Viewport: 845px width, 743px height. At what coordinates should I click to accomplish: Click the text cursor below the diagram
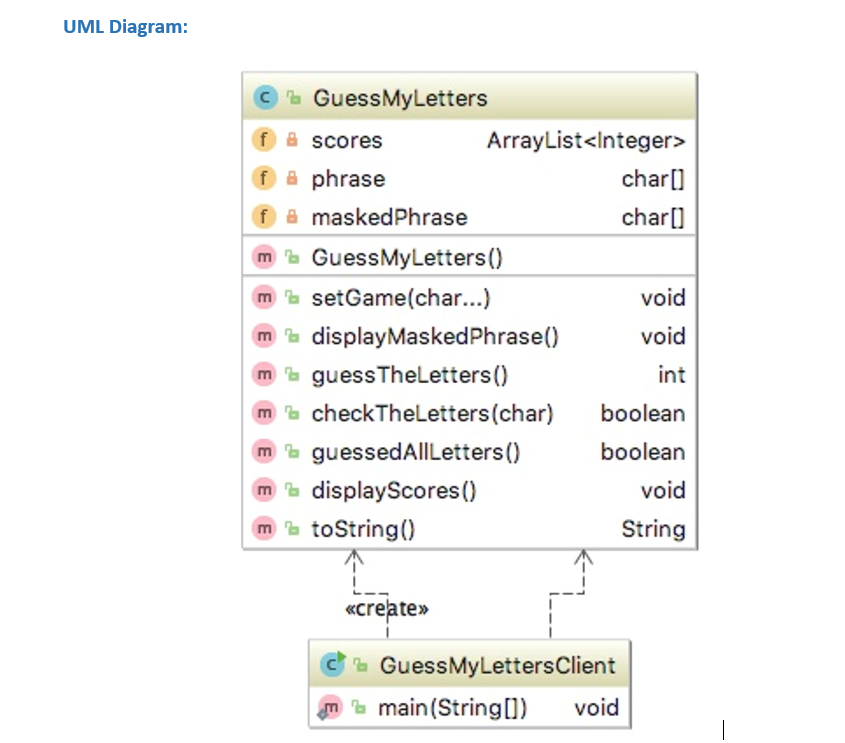[x=723, y=729]
